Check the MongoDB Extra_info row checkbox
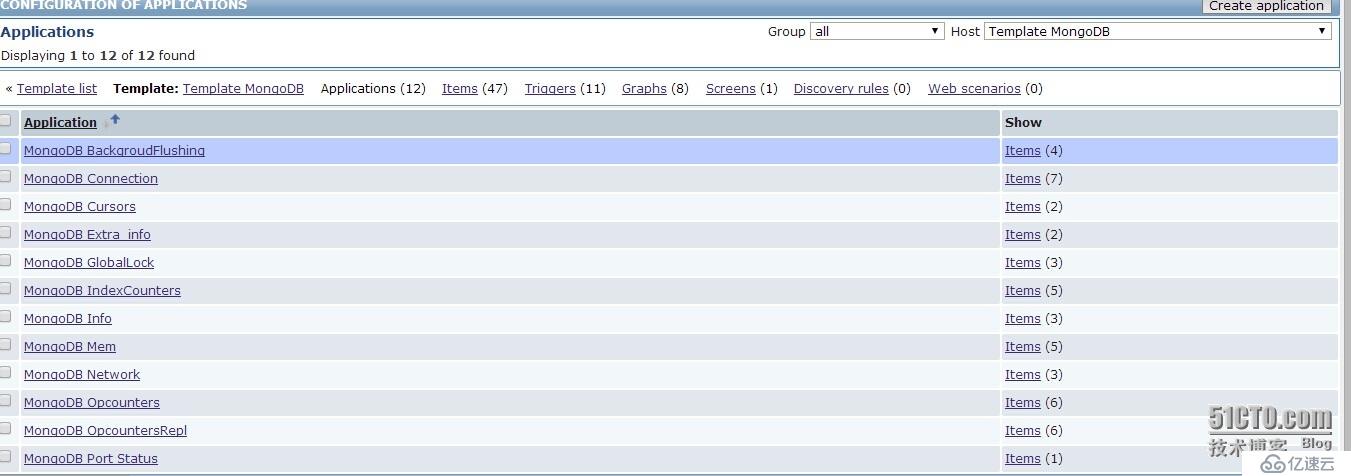 6,232
